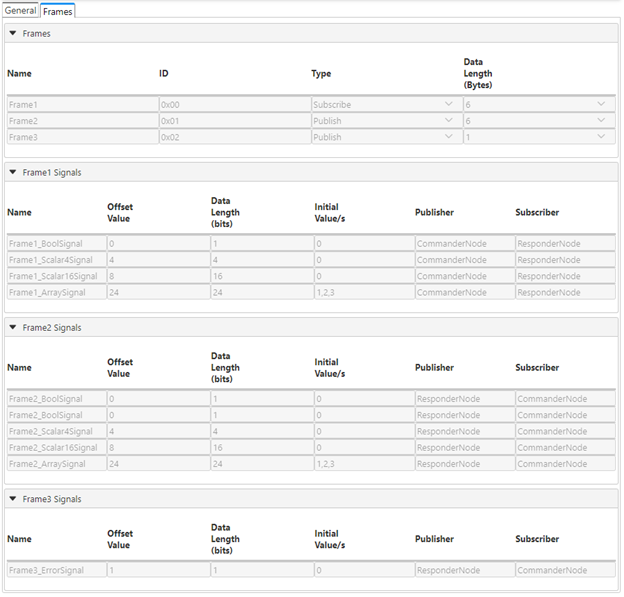Select the Frame2_Scalar16Signal name cell
This screenshot has height=597, width=624.
(x=57, y=448)
